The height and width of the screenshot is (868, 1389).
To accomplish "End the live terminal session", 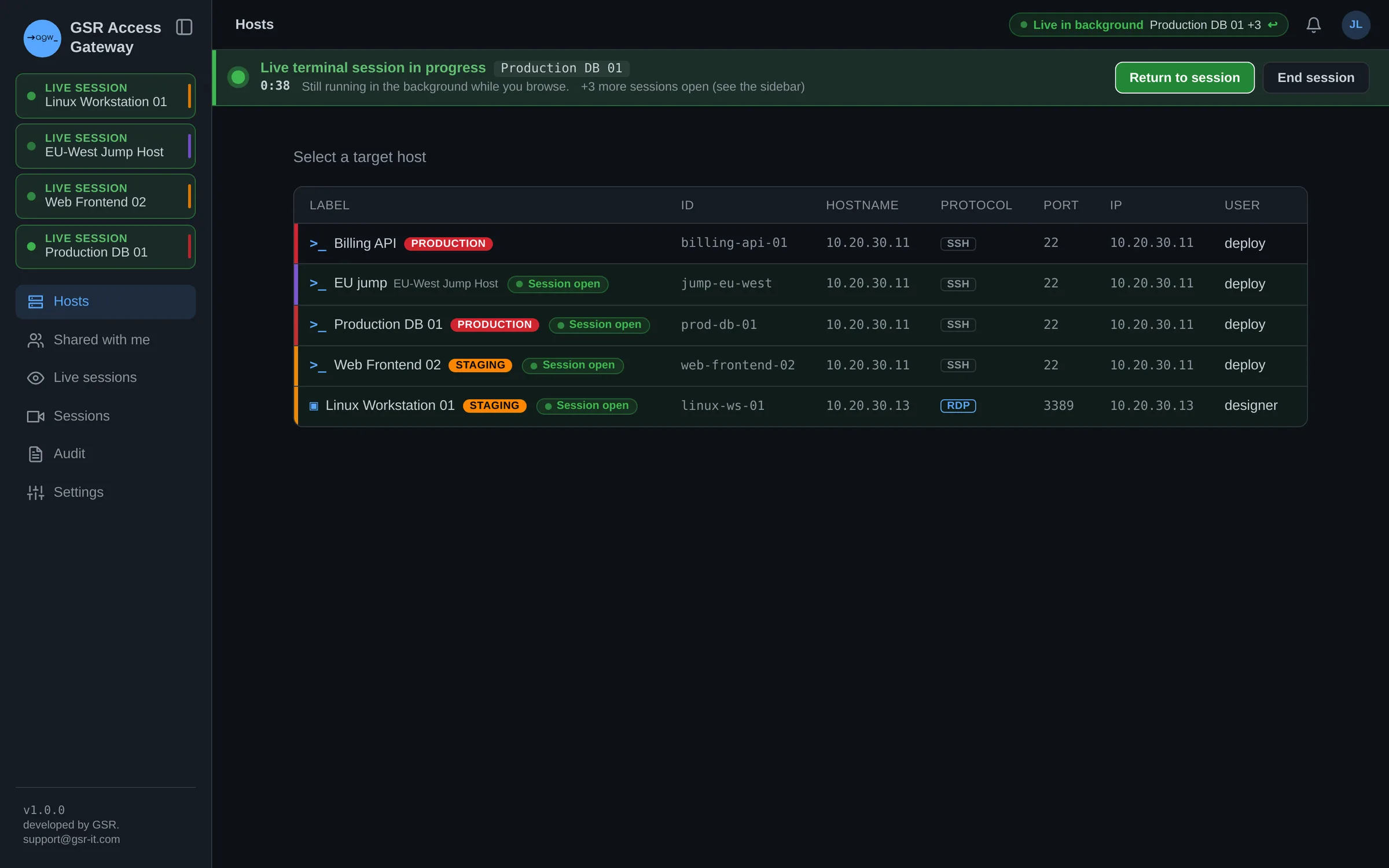I will coord(1315,78).
